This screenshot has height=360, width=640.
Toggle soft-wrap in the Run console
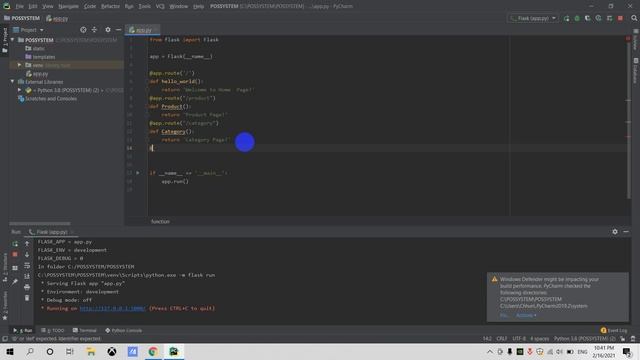(x=27, y=265)
